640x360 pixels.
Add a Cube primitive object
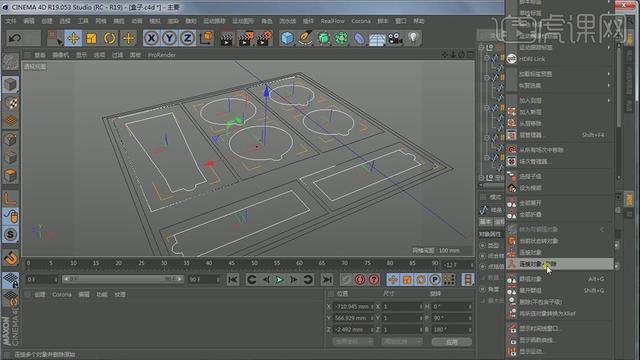287,38
